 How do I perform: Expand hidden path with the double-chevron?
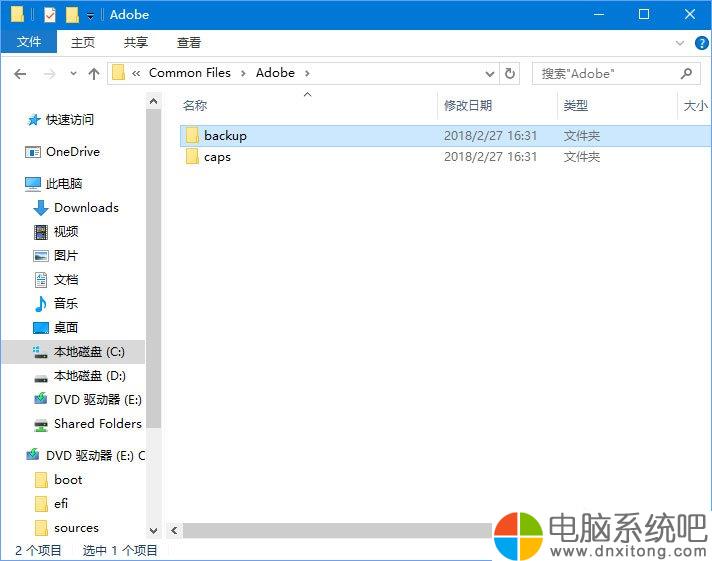136,73
